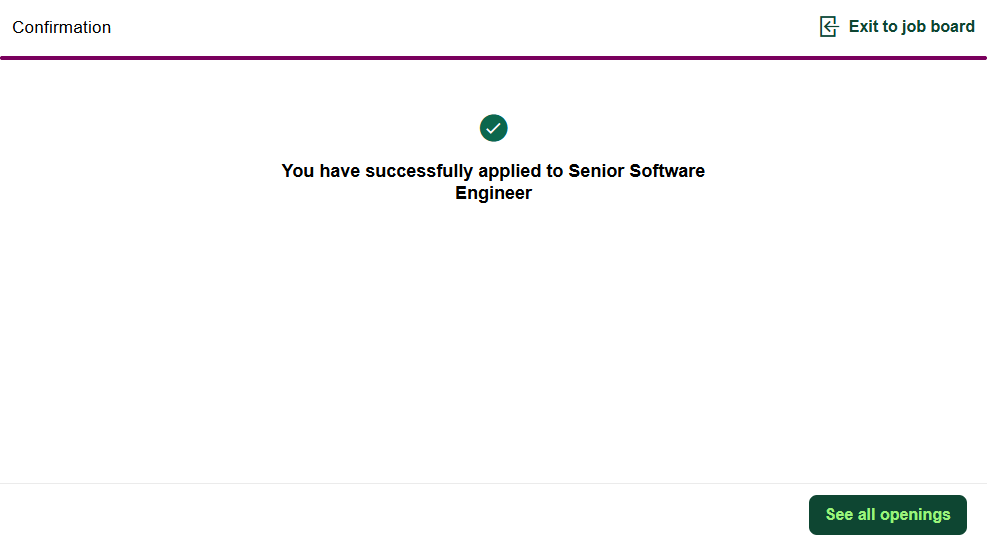The image size is (987, 547).
Task: Select the 'Senior Software' job title text
Action: click(636, 171)
